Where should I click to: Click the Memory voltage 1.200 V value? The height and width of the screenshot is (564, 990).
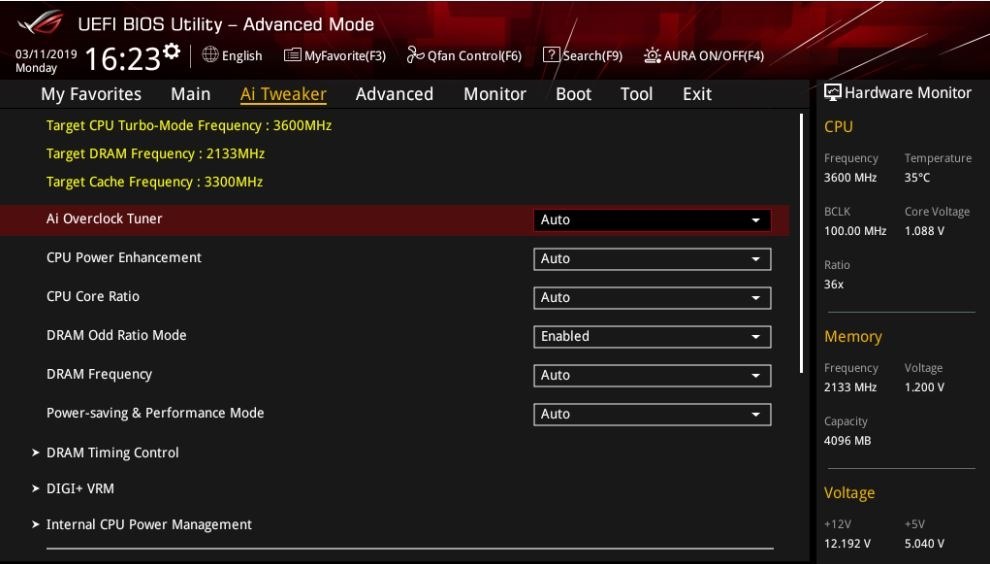pos(924,387)
